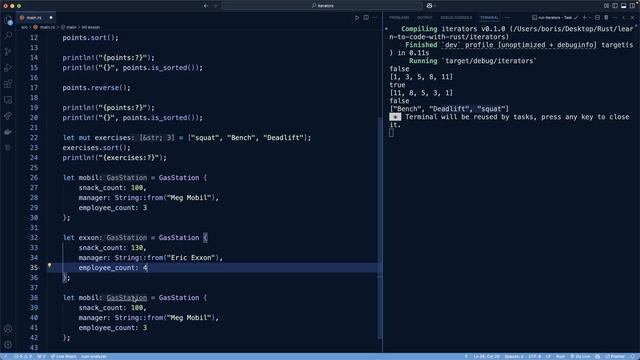Click terminal output "[11, 8, 5, 3, 1]"
640x360 pixels.
tap(421, 93)
